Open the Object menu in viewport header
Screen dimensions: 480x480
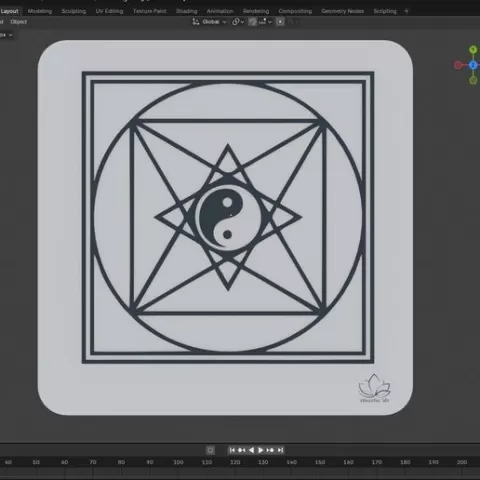click(x=18, y=22)
